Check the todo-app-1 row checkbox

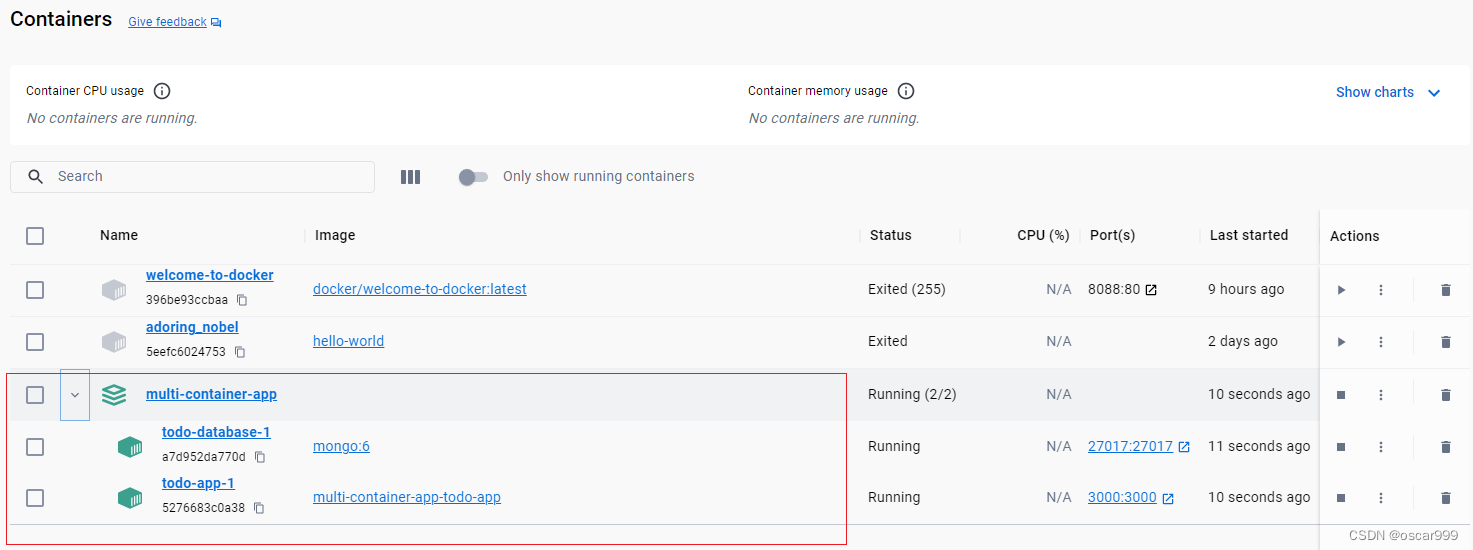click(x=35, y=498)
